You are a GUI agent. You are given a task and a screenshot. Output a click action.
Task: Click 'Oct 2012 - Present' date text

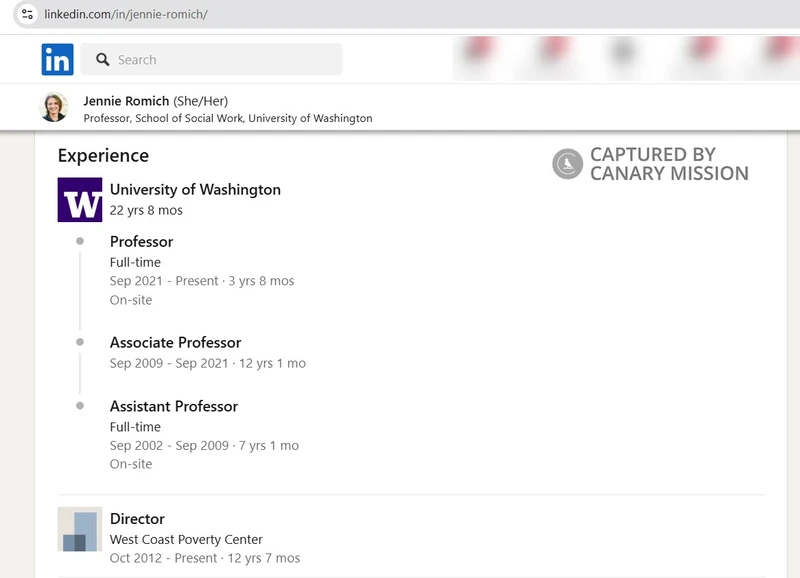point(163,558)
